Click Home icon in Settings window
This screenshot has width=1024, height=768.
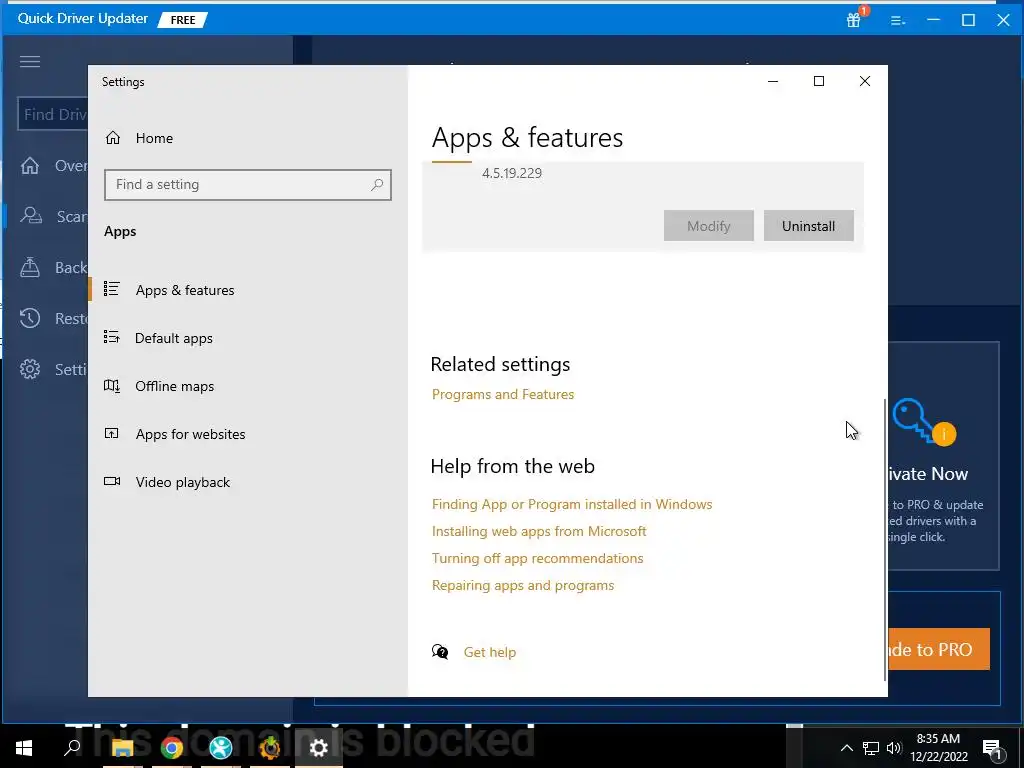(x=113, y=138)
